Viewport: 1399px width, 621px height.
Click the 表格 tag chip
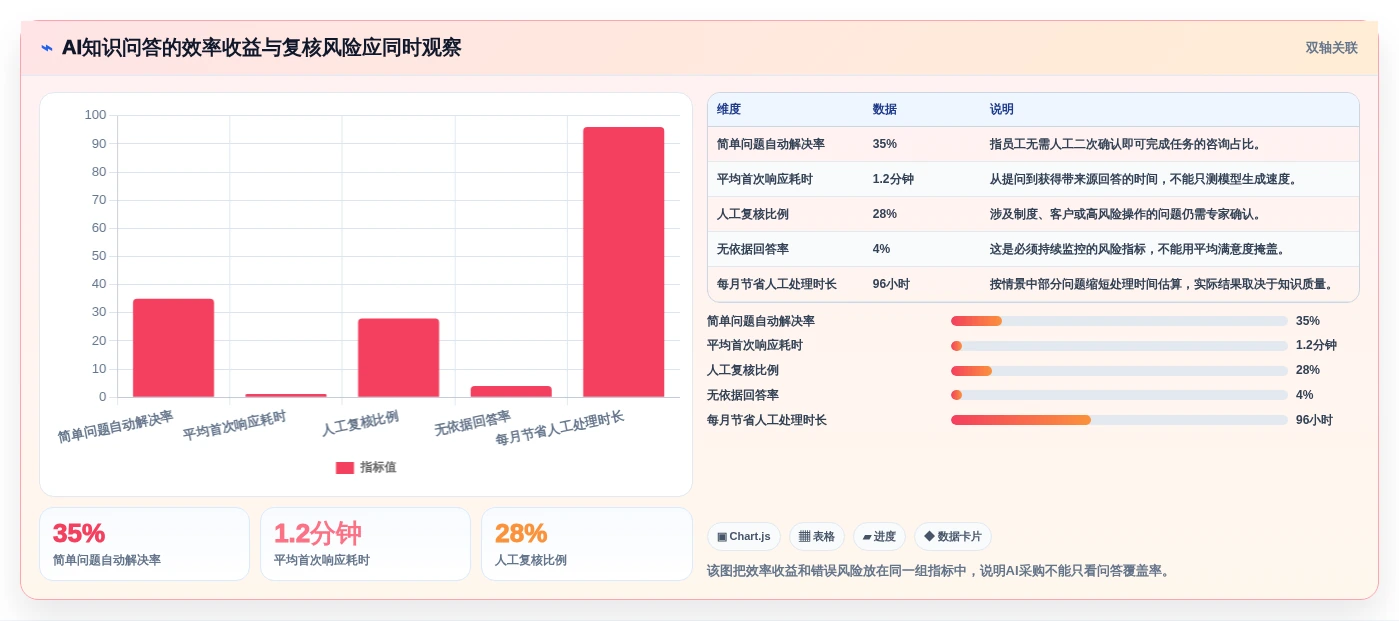(817, 536)
